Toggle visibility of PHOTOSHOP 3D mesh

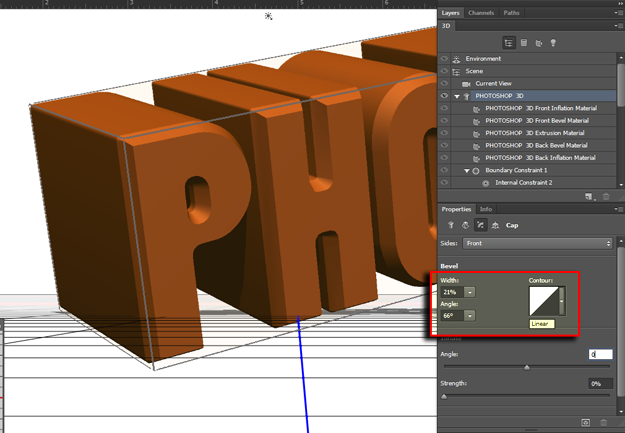(445, 95)
